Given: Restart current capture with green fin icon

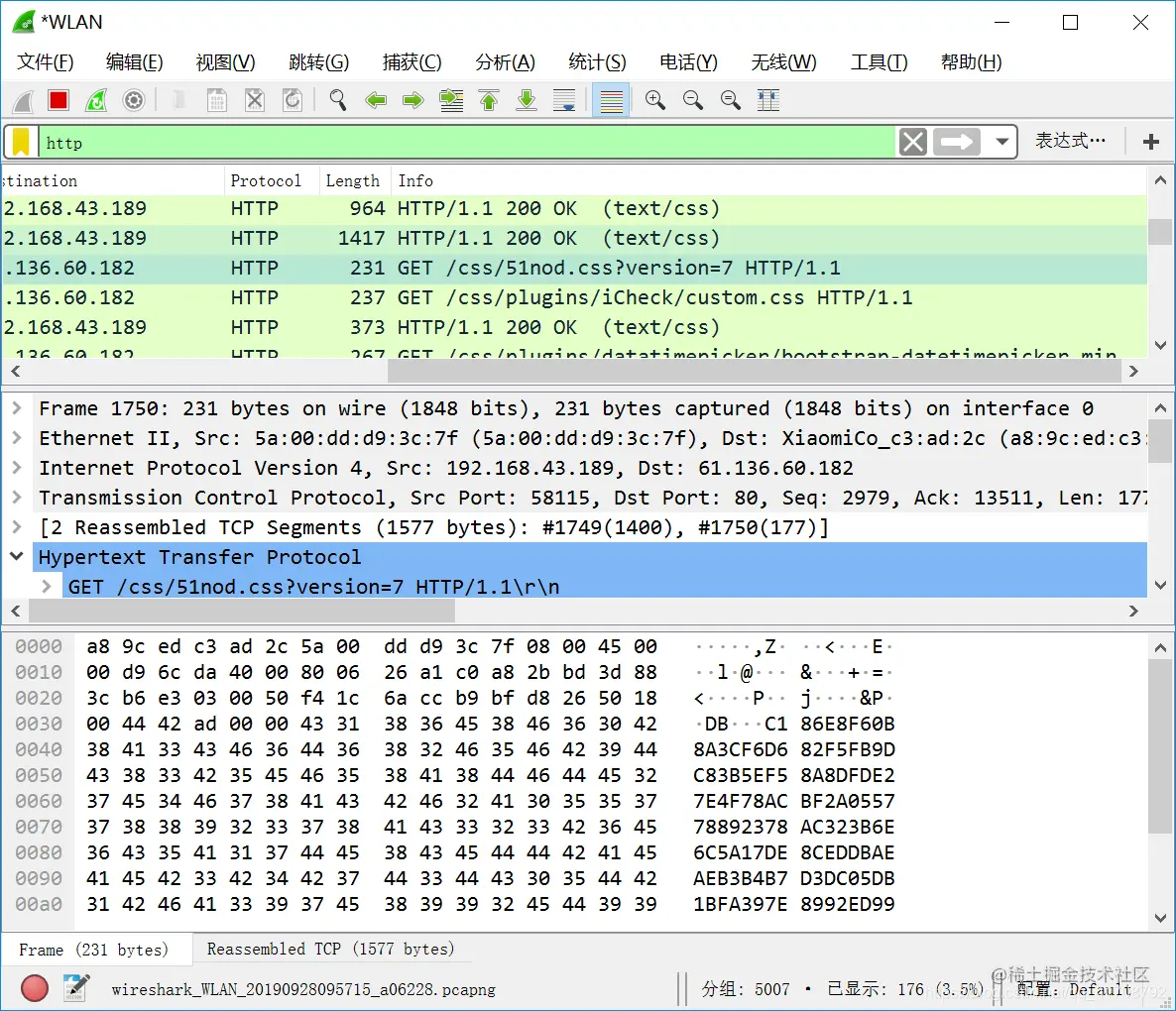Looking at the screenshot, I should (x=97, y=100).
